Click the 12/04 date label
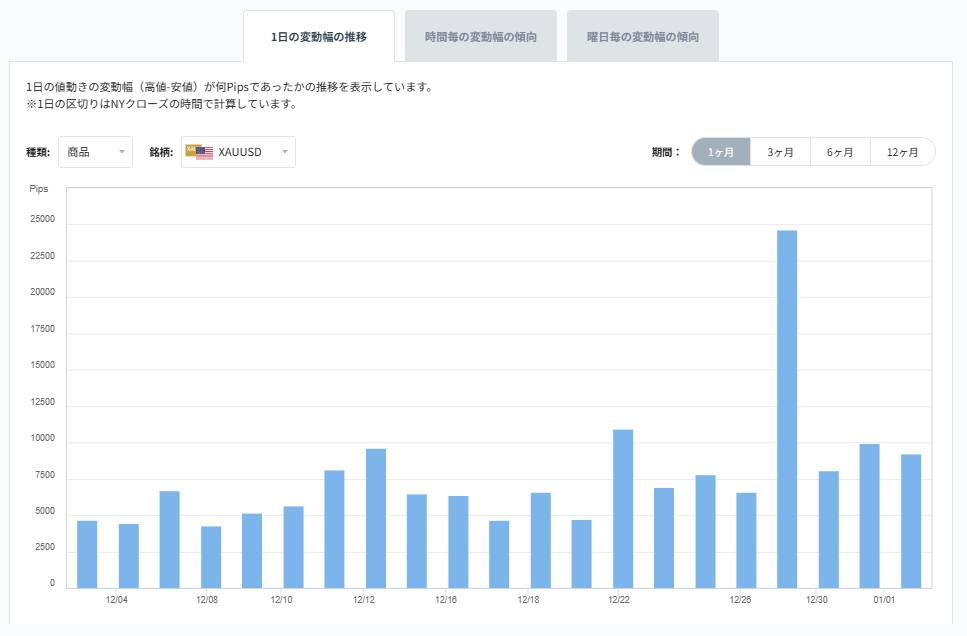The height and width of the screenshot is (636, 967). pos(115,597)
